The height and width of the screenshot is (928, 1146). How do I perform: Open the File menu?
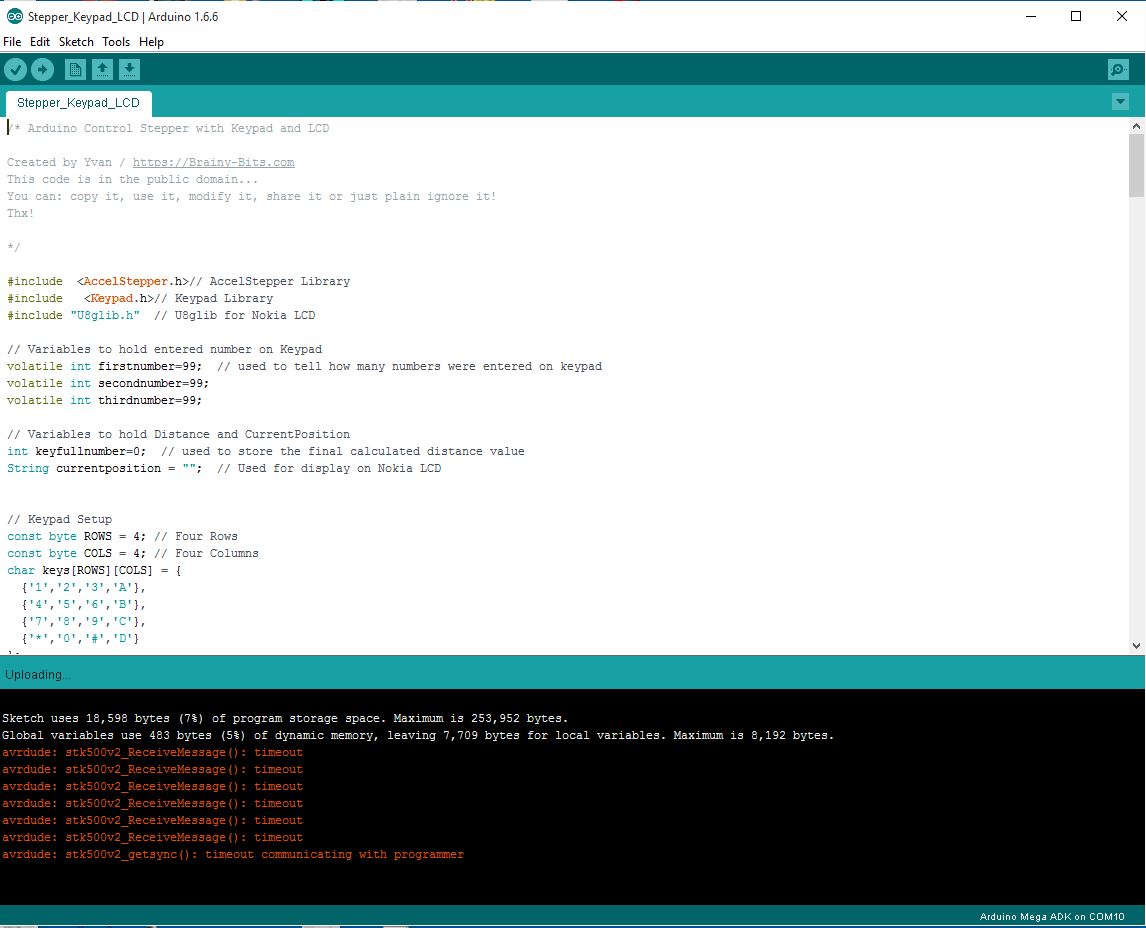tap(11, 42)
